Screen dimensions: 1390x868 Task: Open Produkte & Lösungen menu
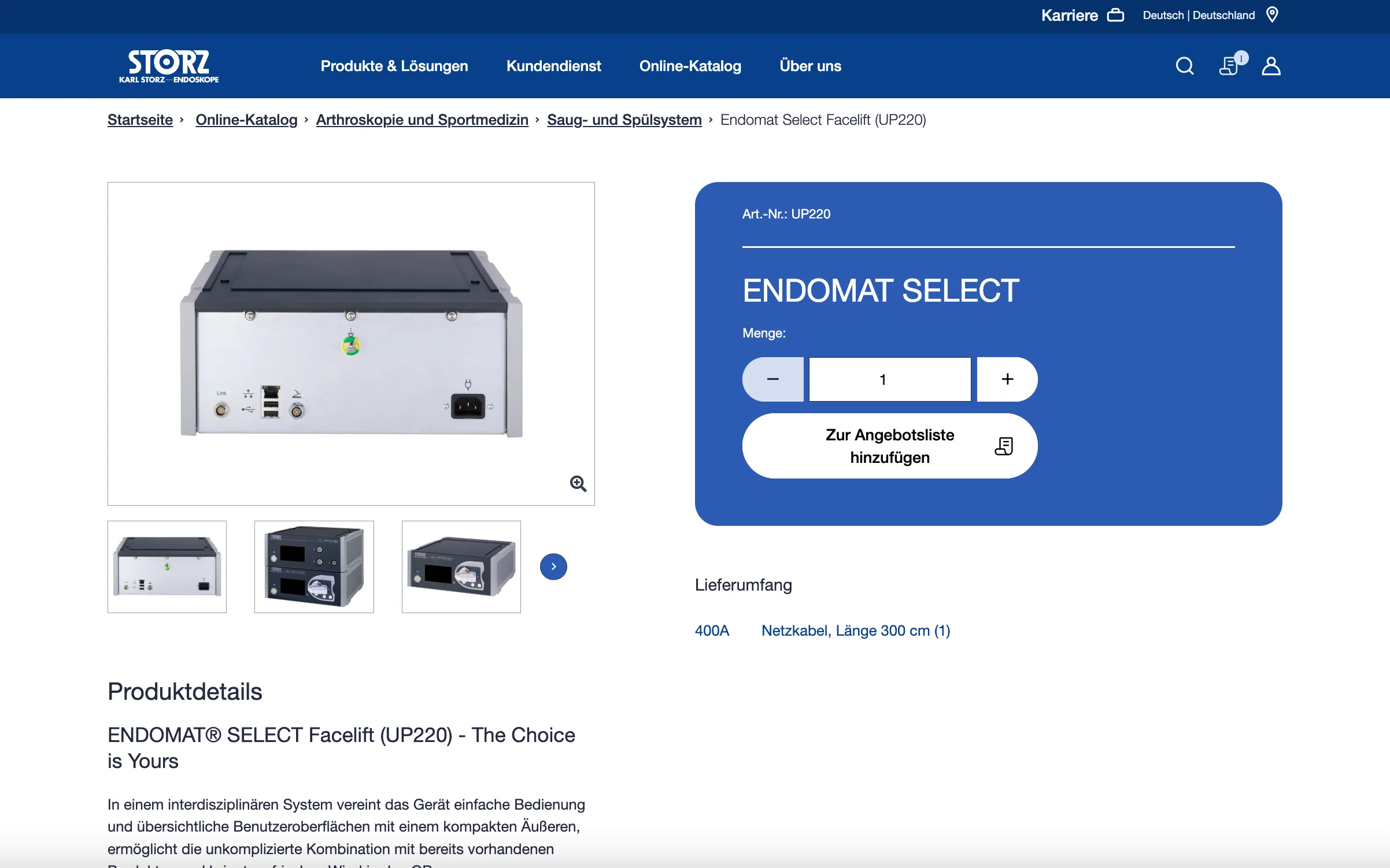394,66
